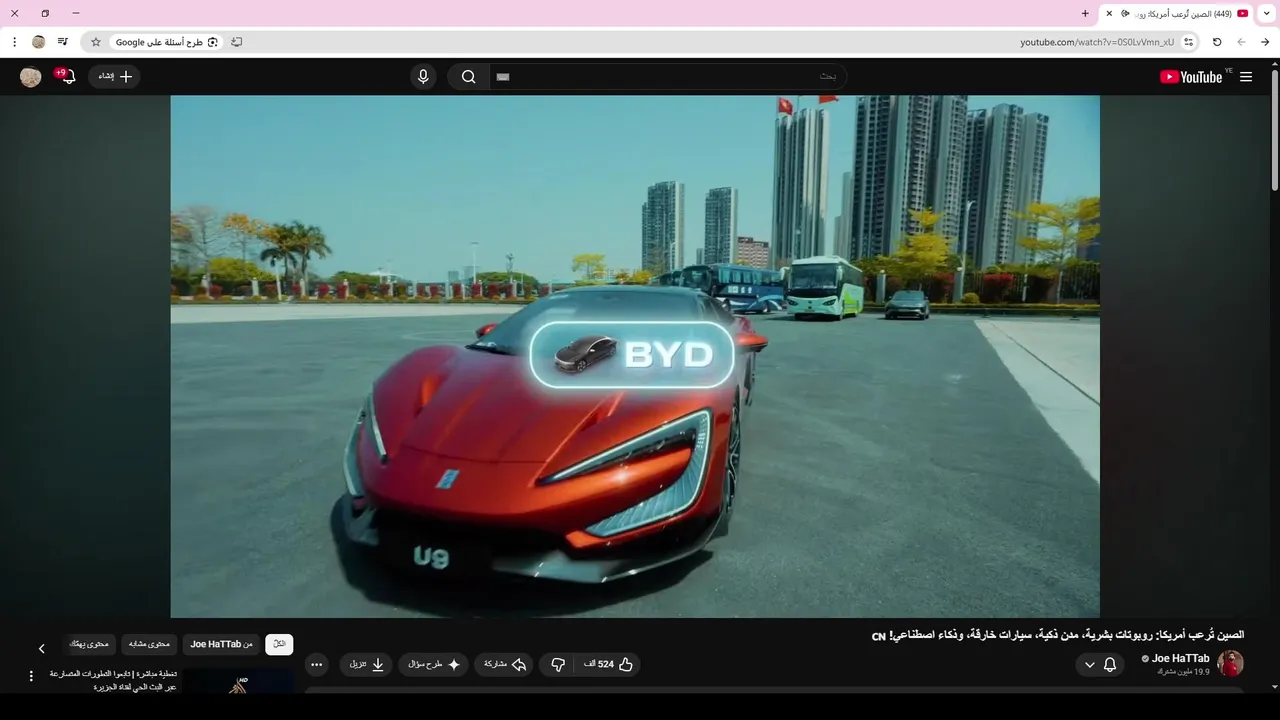Expand the tab search dropdown arrow
The width and height of the screenshot is (1280, 720).
(1268, 13)
